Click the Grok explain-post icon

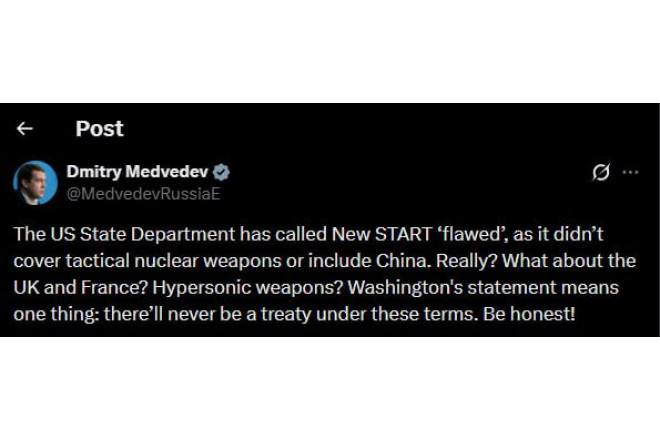(600, 172)
